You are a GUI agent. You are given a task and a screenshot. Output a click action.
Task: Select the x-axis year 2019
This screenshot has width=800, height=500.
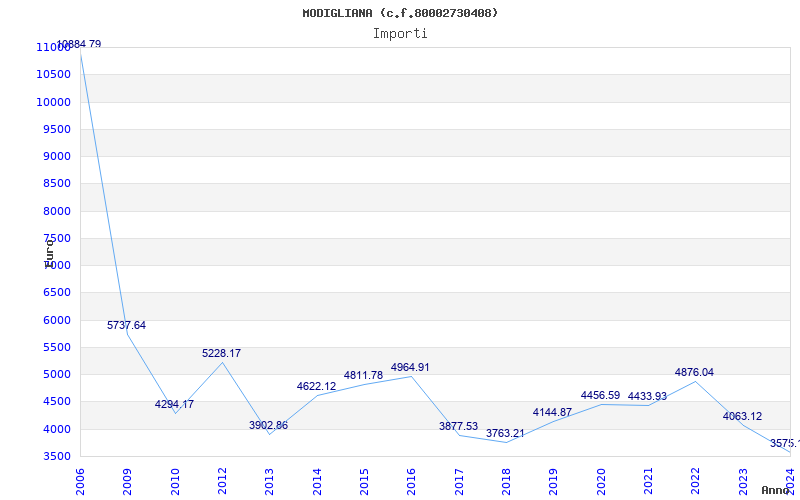coord(554,482)
